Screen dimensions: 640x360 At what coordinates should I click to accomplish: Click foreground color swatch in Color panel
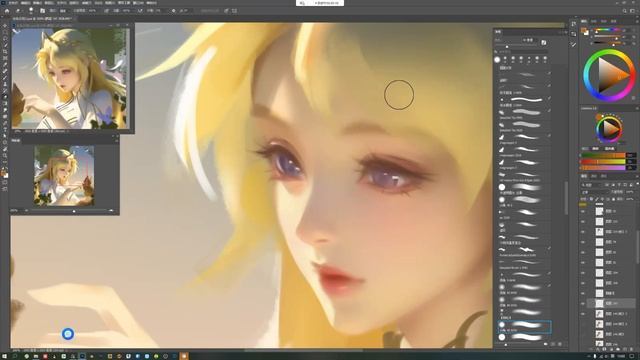(x=584, y=31)
